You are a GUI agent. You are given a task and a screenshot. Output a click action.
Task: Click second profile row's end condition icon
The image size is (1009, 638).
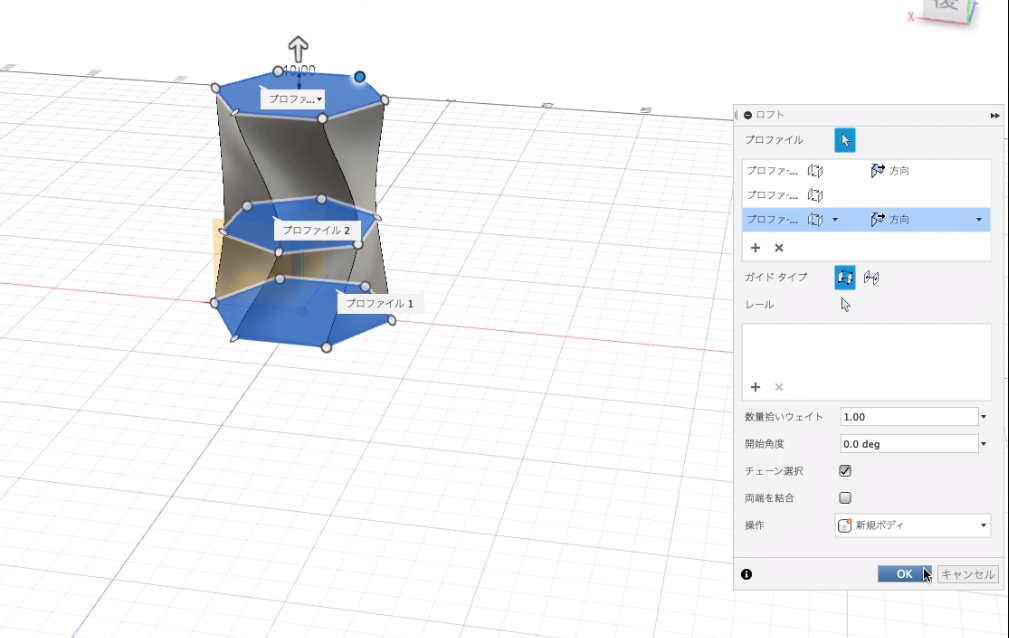point(815,195)
